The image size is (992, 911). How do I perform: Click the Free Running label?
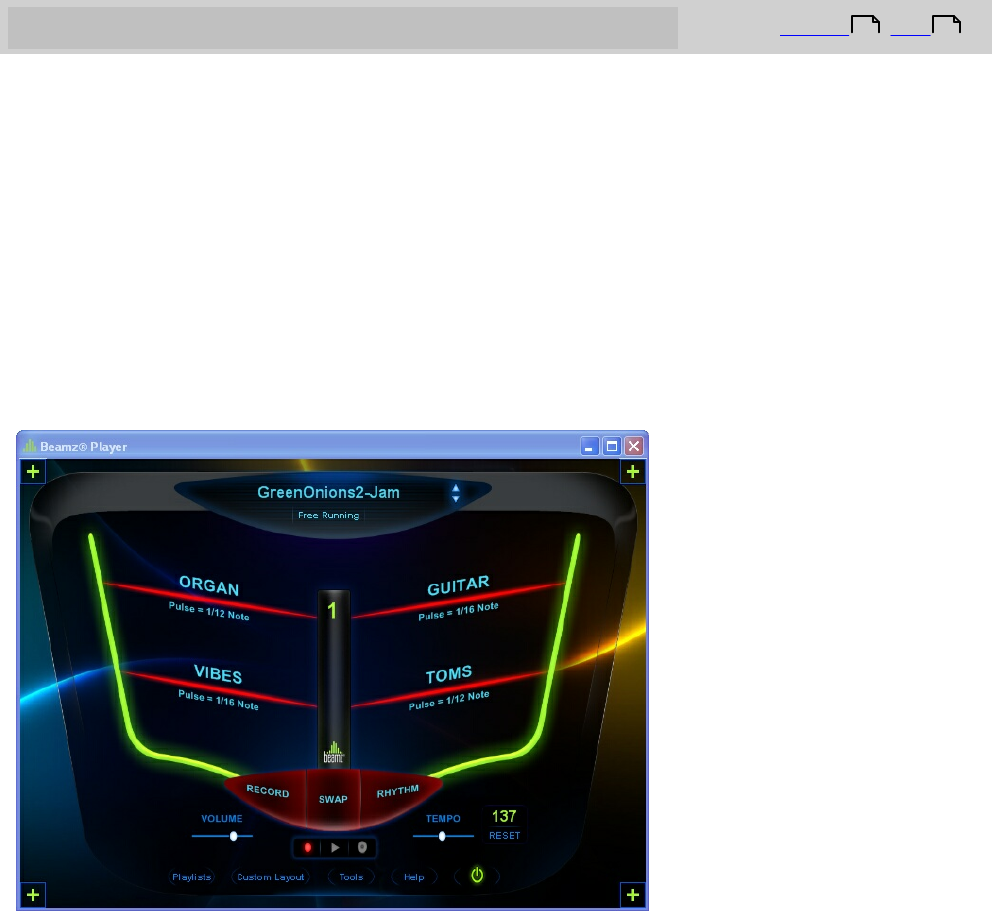pos(328,515)
